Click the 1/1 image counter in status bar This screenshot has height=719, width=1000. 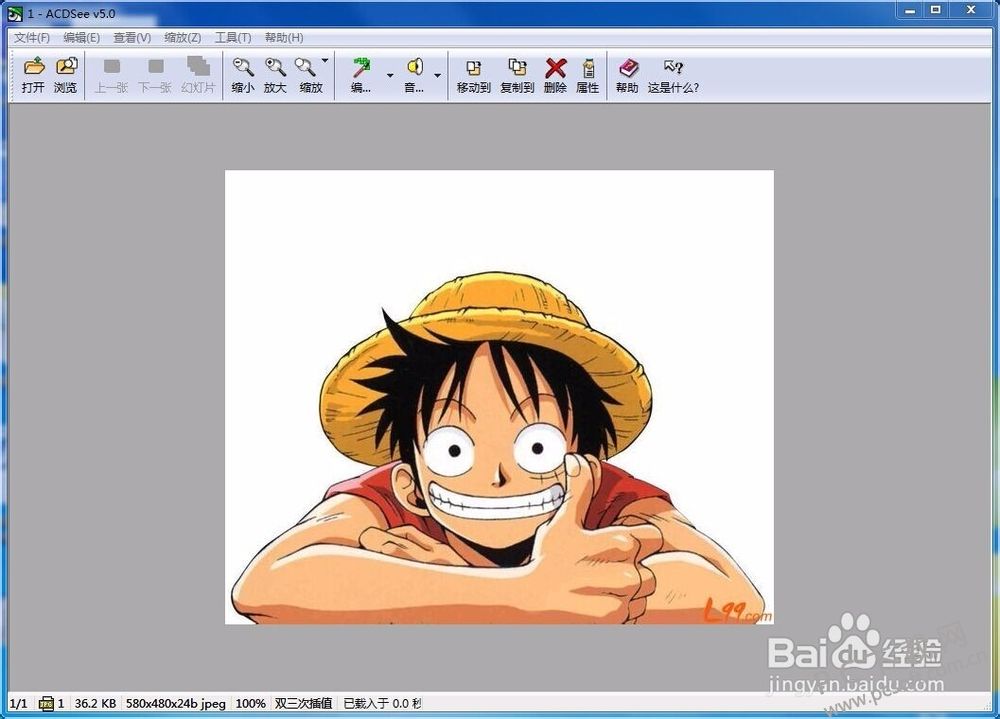pyautogui.click(x=18, y=703)
